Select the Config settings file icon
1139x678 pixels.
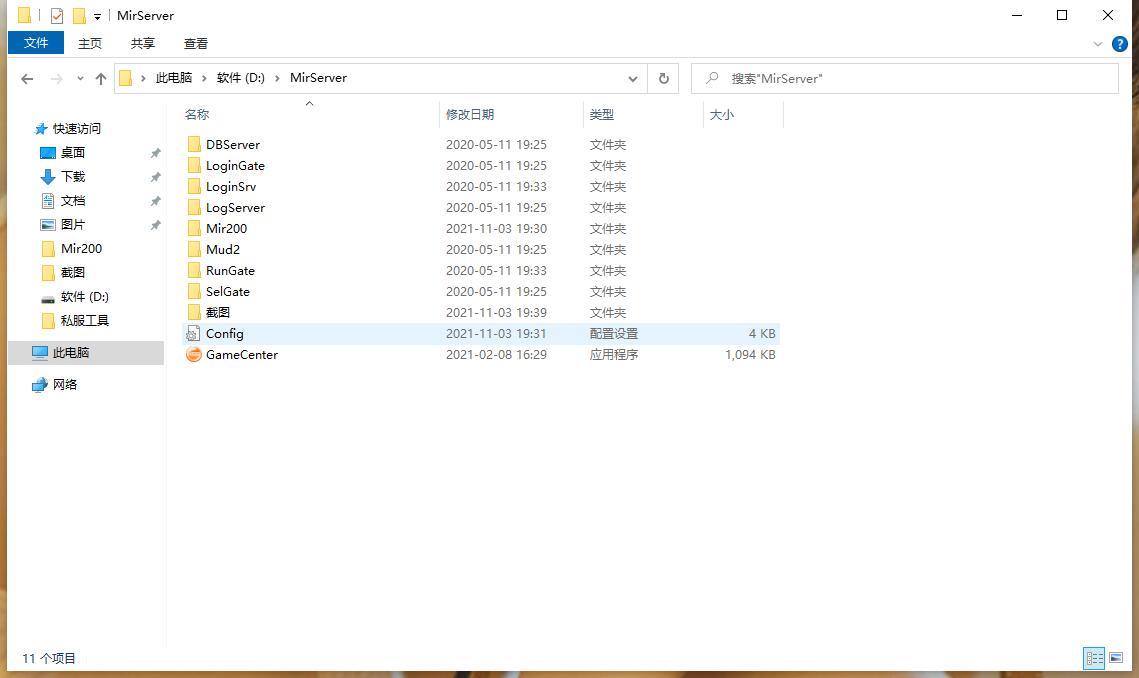pos(194,334)
